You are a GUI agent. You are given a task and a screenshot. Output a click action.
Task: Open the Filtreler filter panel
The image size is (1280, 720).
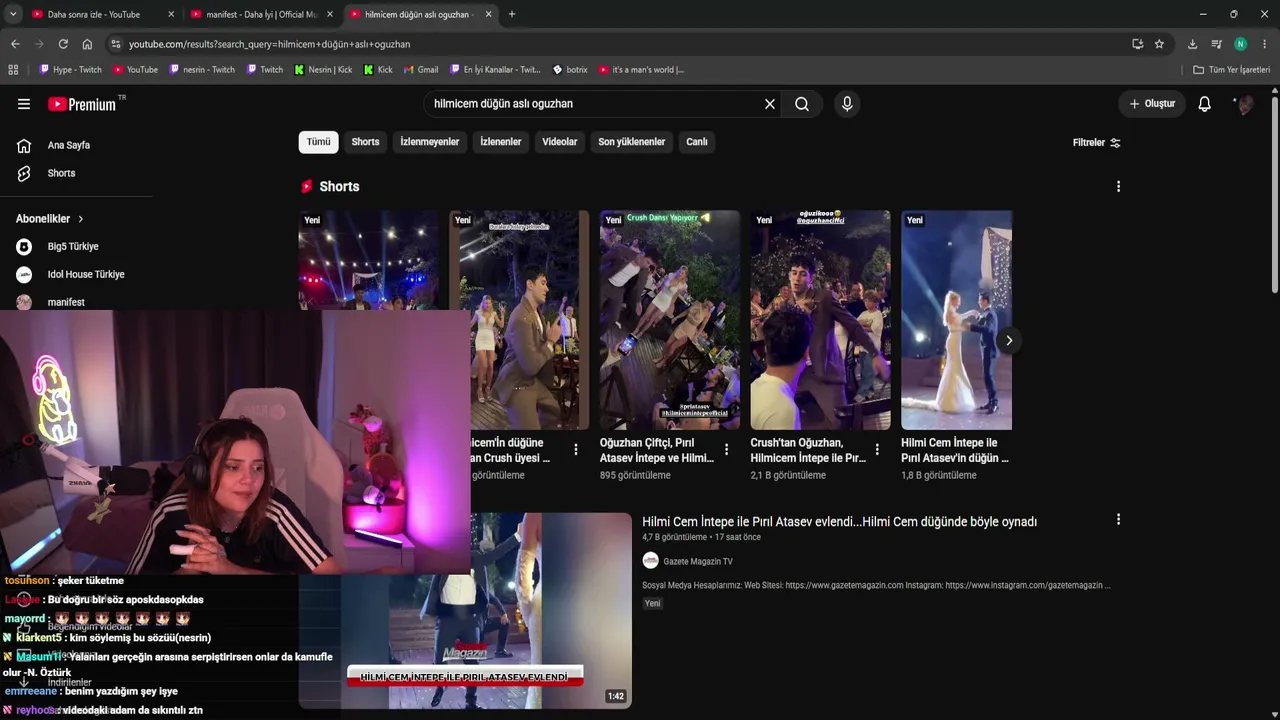(x=1096, y=143)
